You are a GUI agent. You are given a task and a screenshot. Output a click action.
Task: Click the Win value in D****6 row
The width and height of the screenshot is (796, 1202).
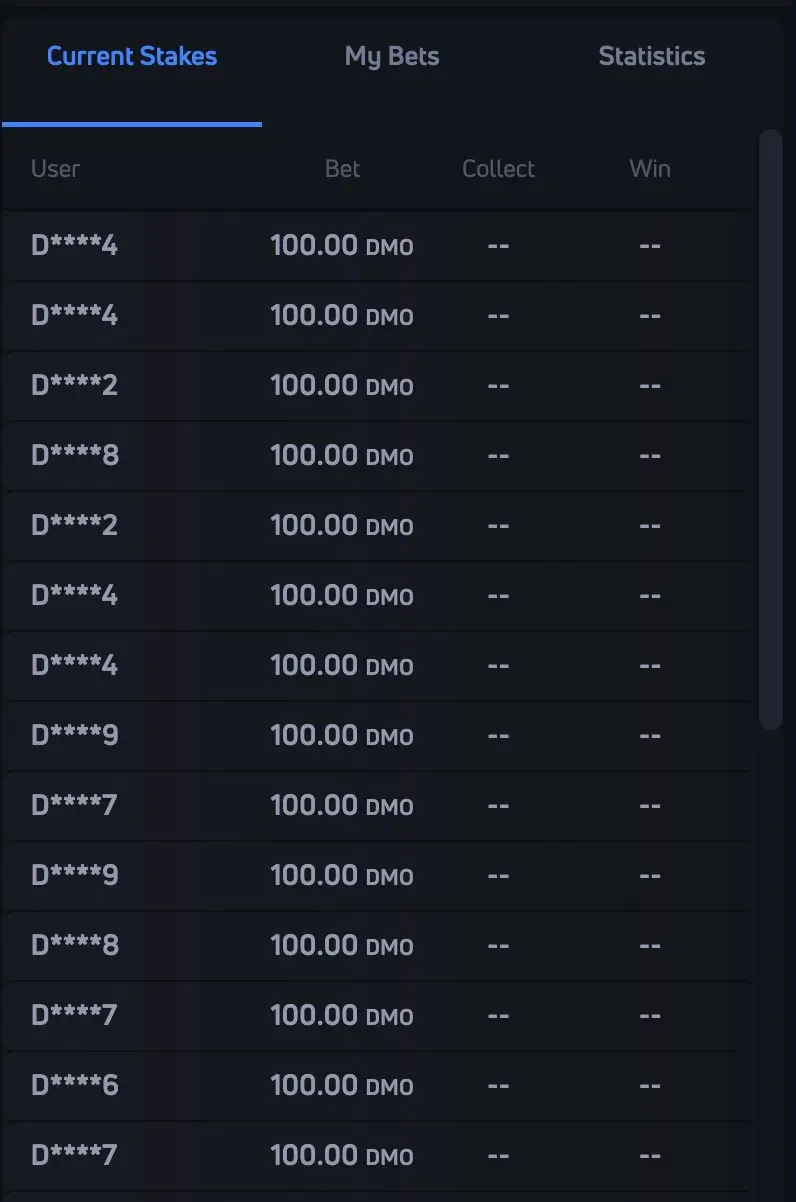[649, 1085]
